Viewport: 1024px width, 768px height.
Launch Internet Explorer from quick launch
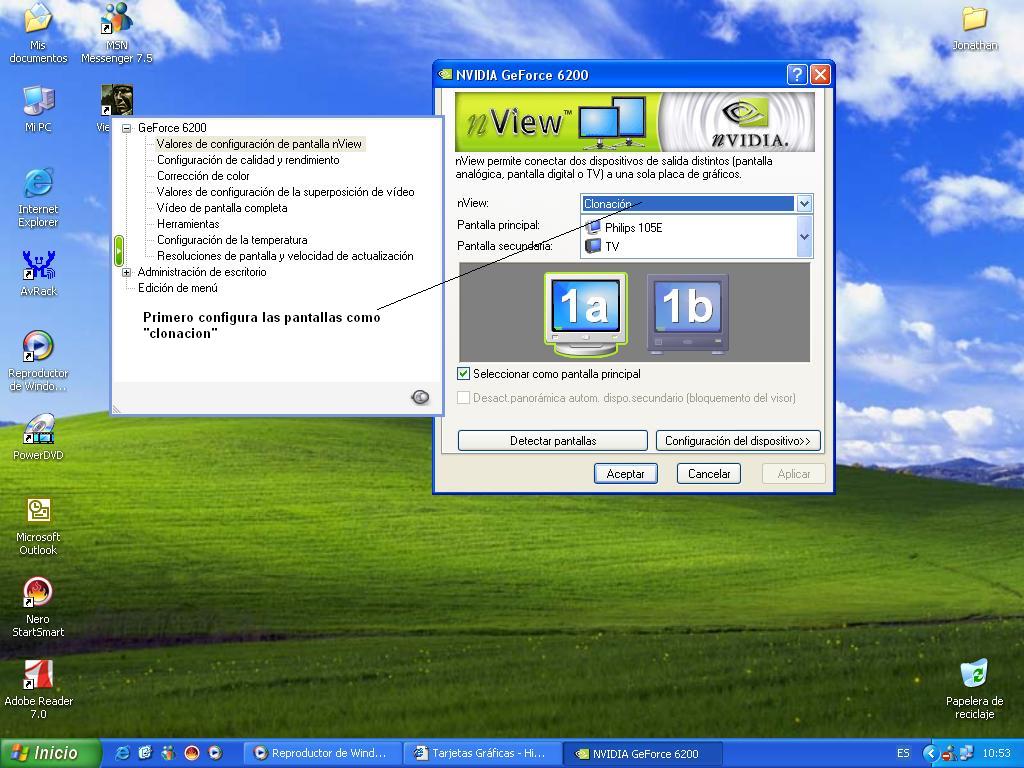(x=122, y=753)
